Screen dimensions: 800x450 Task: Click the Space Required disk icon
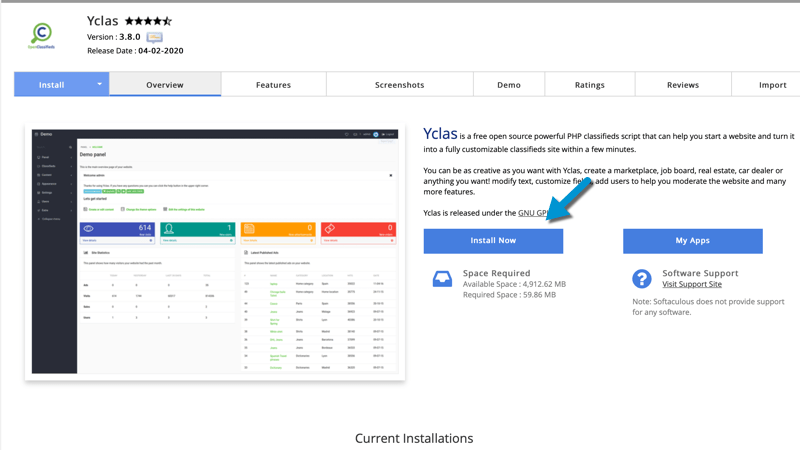pos(442,279)
